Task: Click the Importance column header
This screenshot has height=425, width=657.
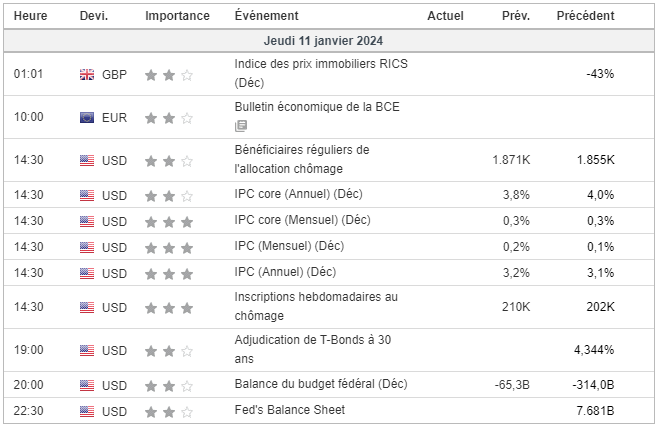Action: point(177,16)
